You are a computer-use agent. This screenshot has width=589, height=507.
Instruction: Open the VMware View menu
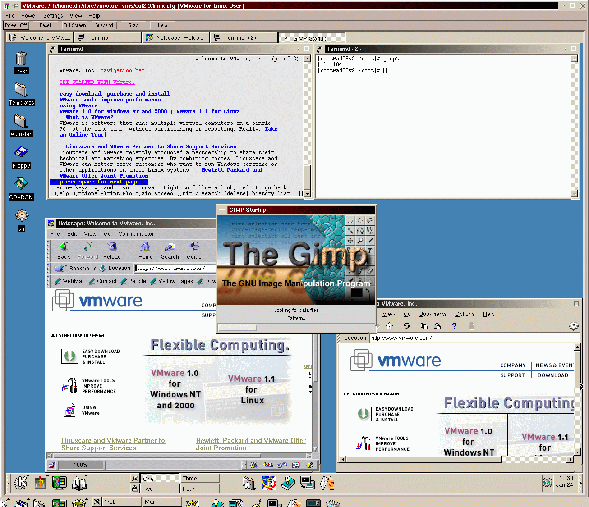76,16
